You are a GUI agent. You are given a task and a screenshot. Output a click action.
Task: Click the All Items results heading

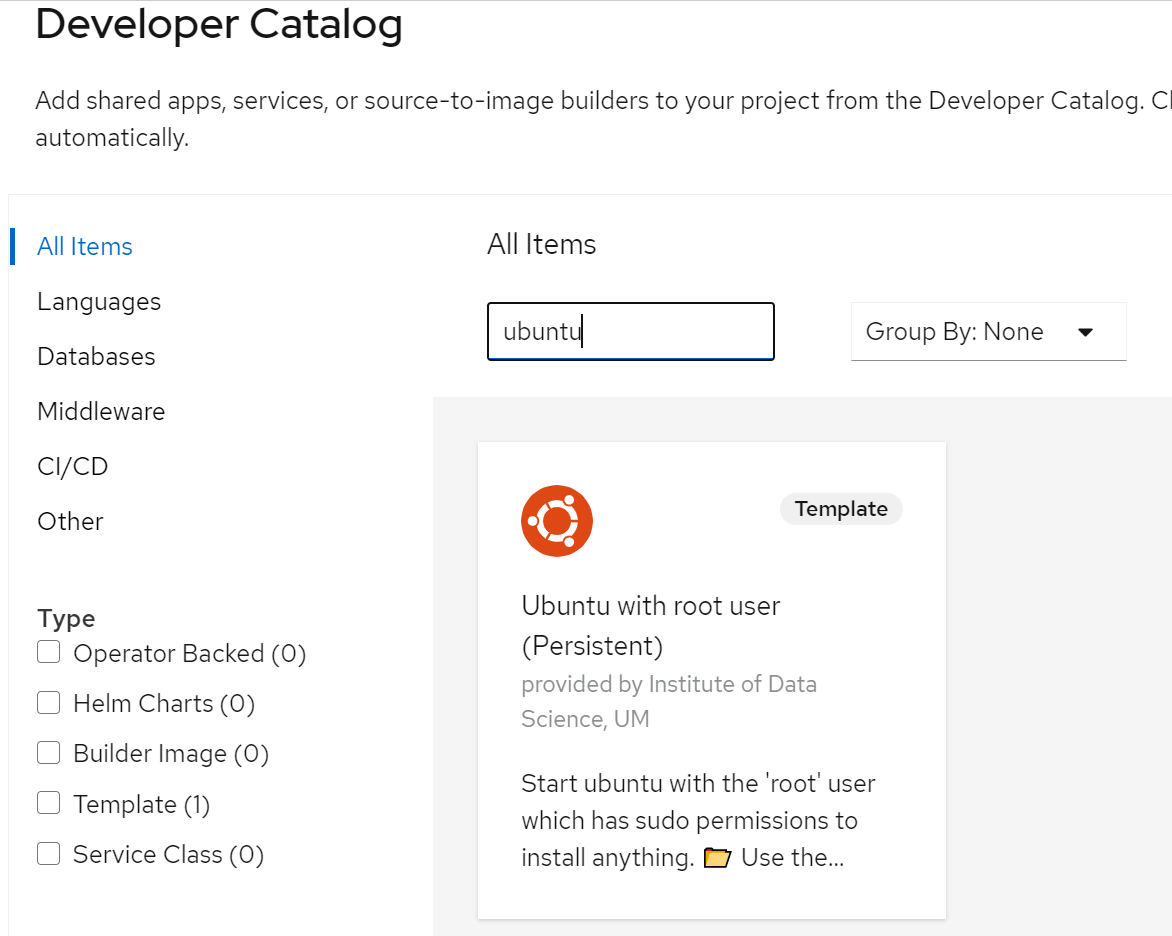tap(541, 244)
